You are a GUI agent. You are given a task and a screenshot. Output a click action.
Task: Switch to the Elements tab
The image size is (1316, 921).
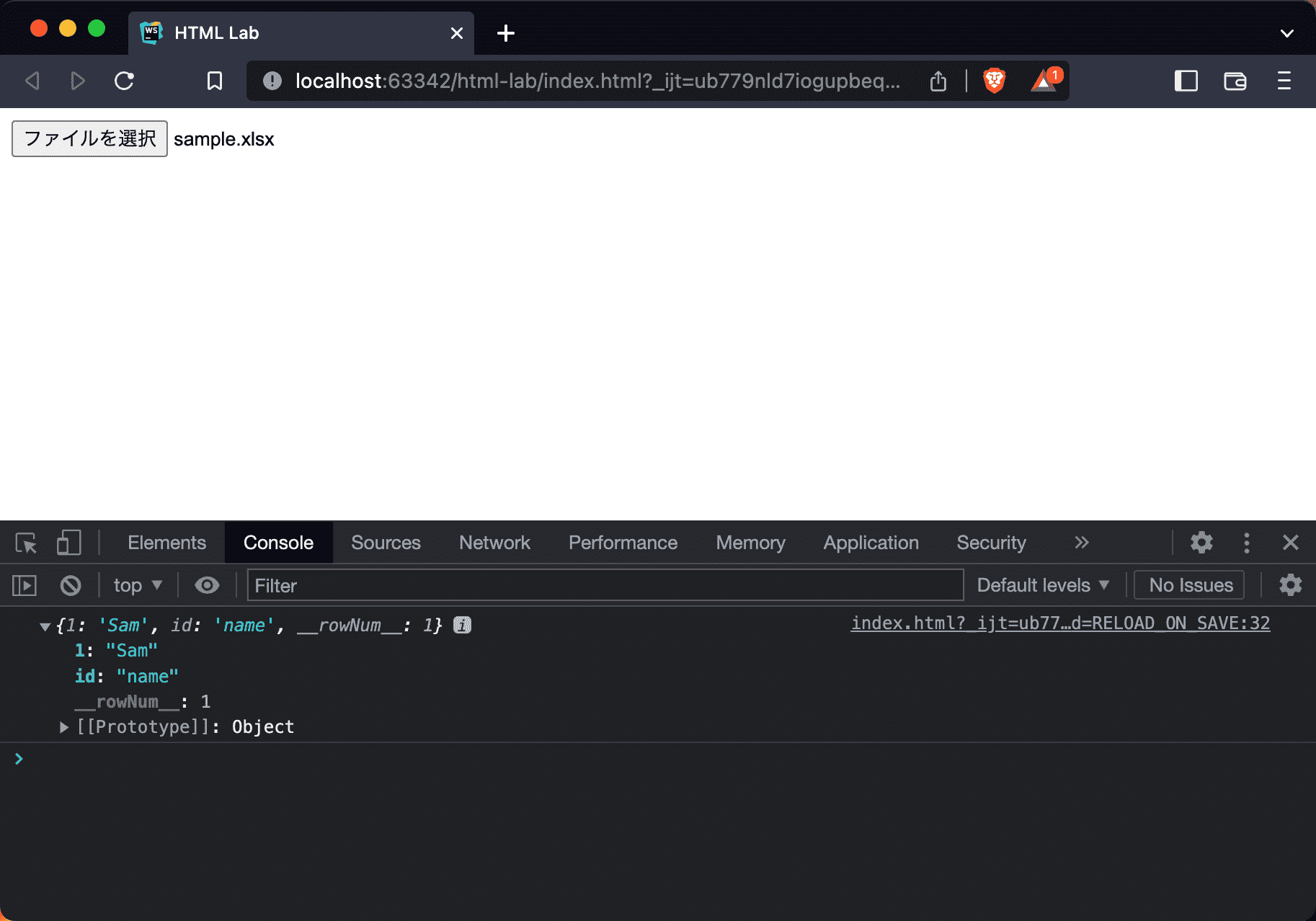pos(166,543)
